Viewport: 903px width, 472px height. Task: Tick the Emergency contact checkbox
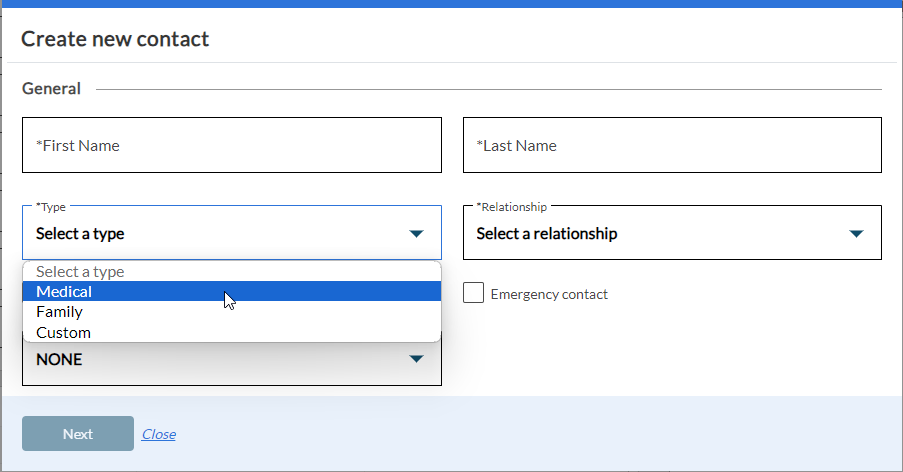474,293
